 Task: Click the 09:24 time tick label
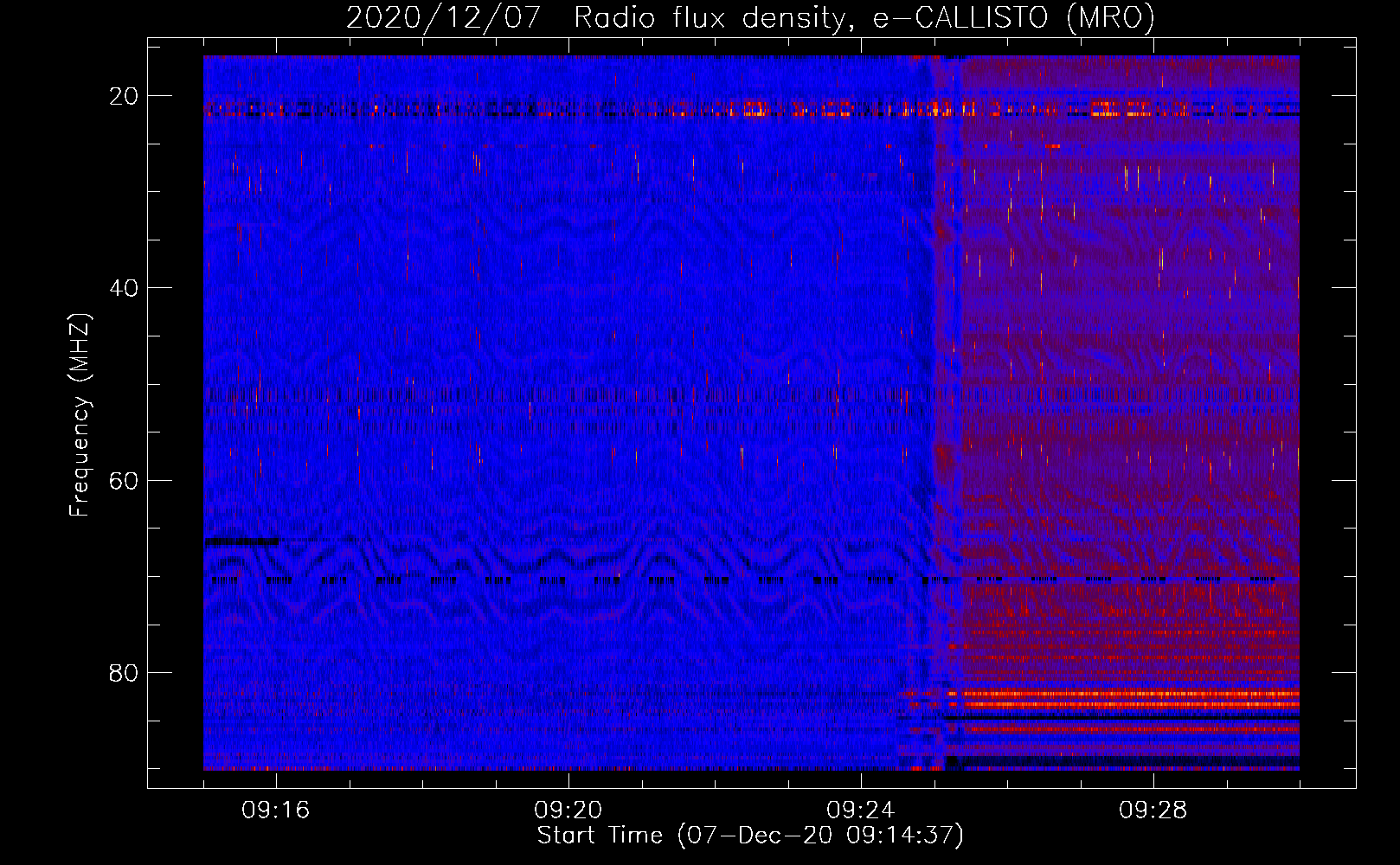coord(861,811)
